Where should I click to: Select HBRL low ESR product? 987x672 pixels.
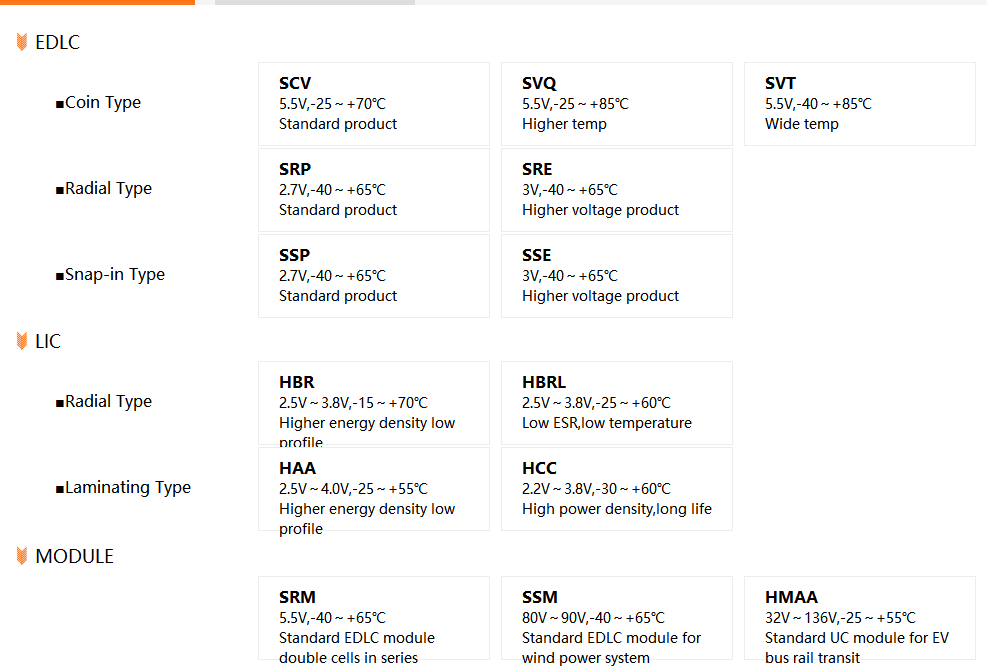(x=617, y=403)
